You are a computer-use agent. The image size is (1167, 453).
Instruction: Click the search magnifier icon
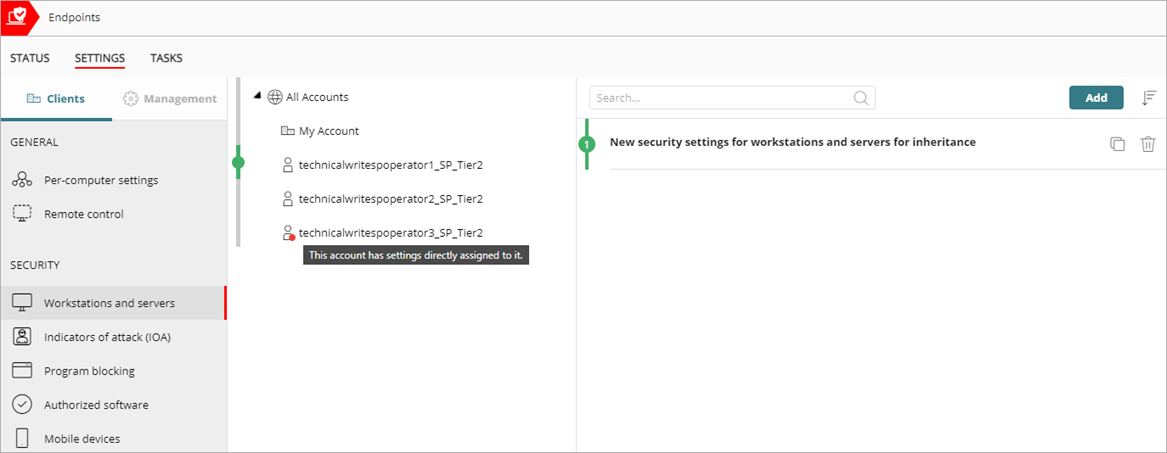tap(860, 98)
